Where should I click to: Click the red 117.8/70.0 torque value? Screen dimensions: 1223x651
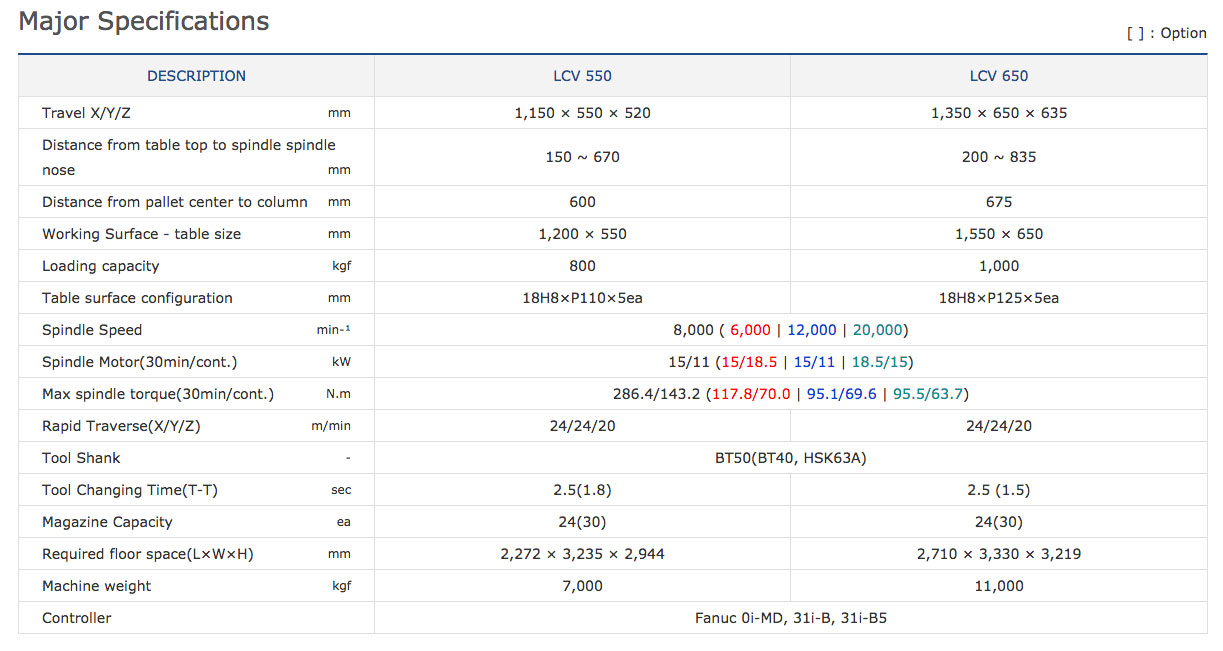pos(750,394)
